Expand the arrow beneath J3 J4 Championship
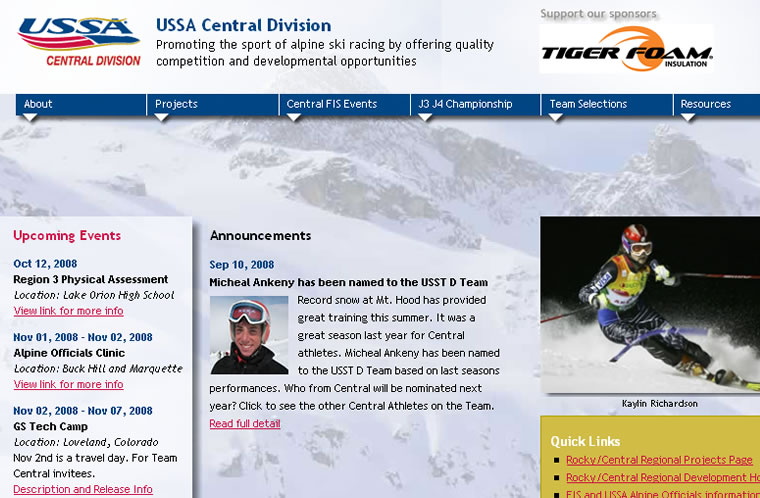The width and height of the screenshot is (760, 498). click(425, 117)
